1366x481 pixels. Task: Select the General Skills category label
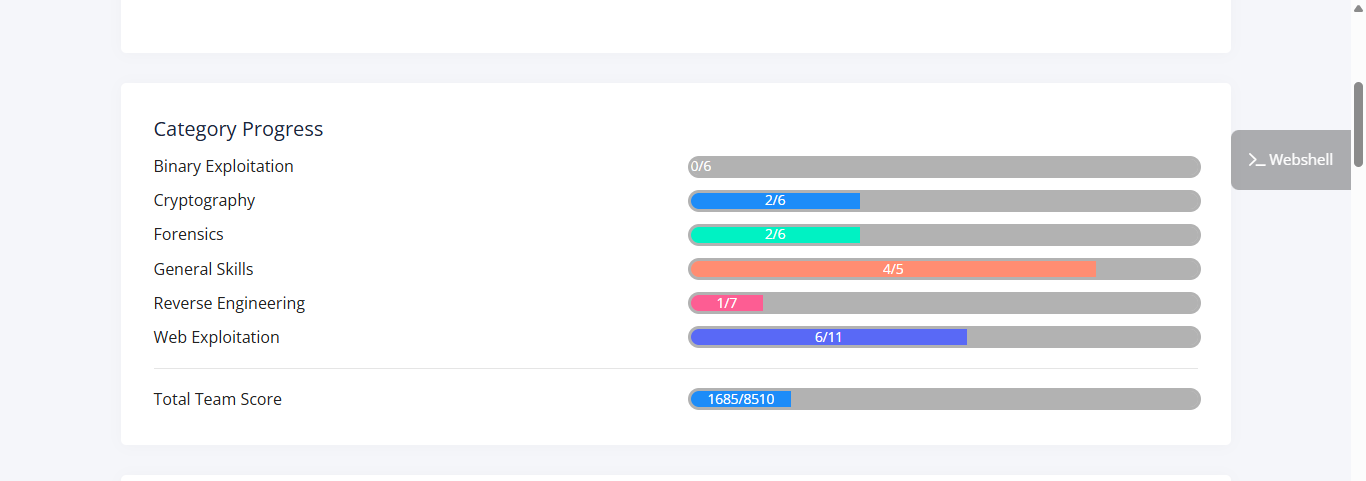coord(203,269)
